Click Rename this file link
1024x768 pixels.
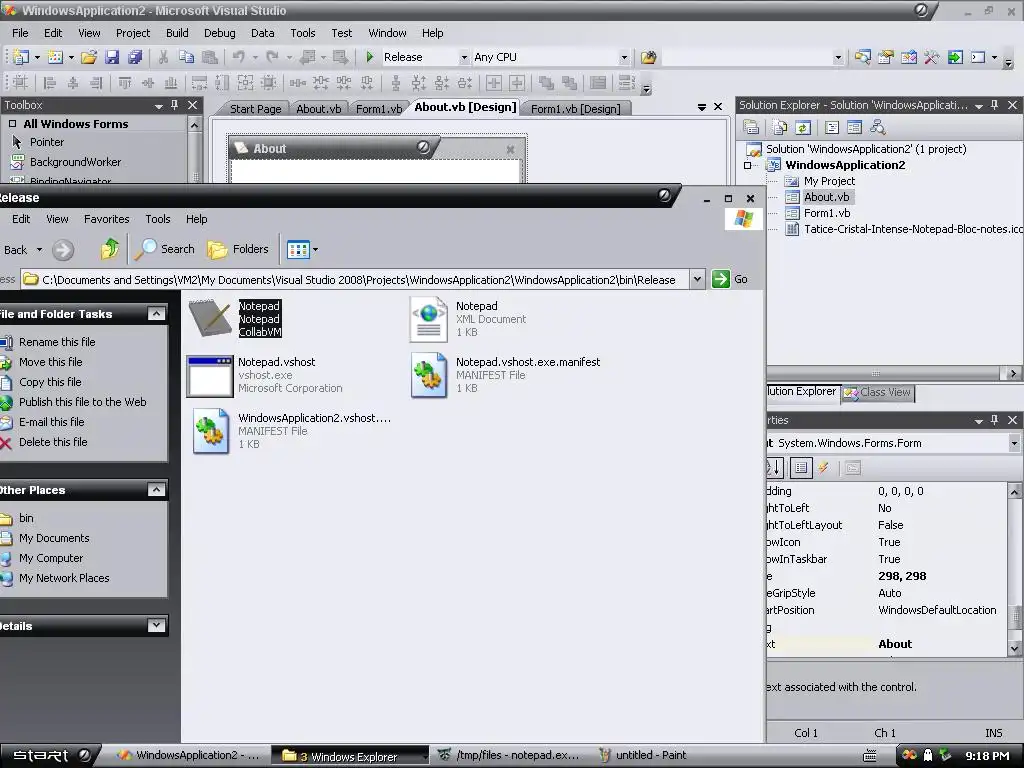click(x=57, y=342)
